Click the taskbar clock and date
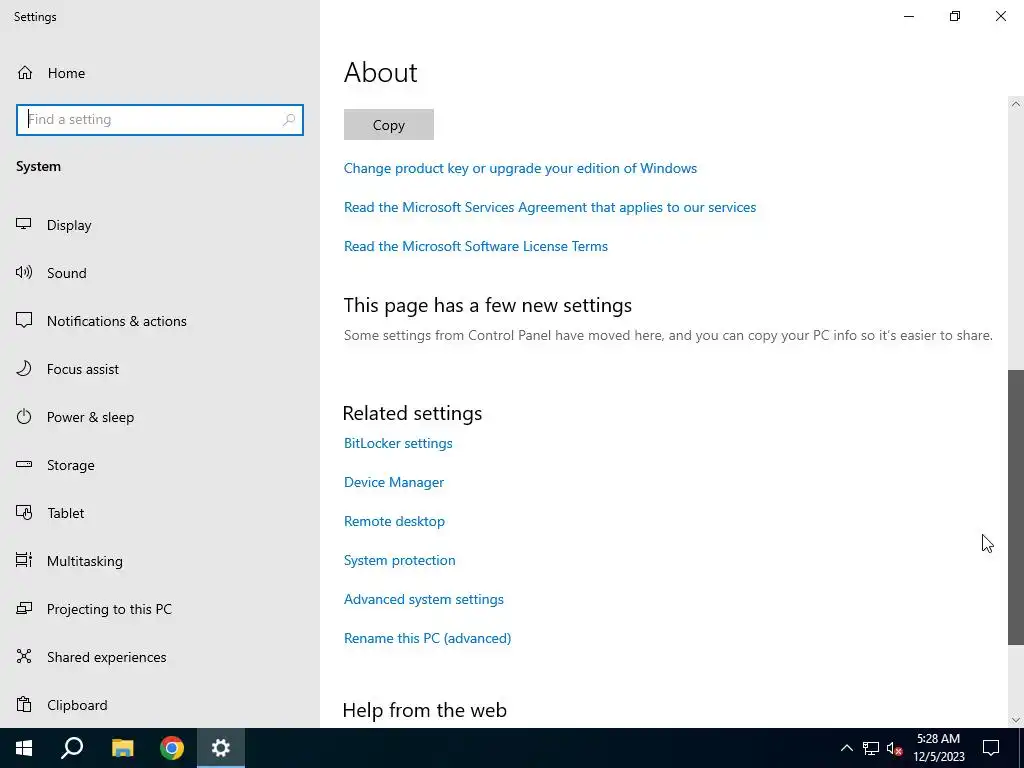1024x768 pixels. click(938, 748)
